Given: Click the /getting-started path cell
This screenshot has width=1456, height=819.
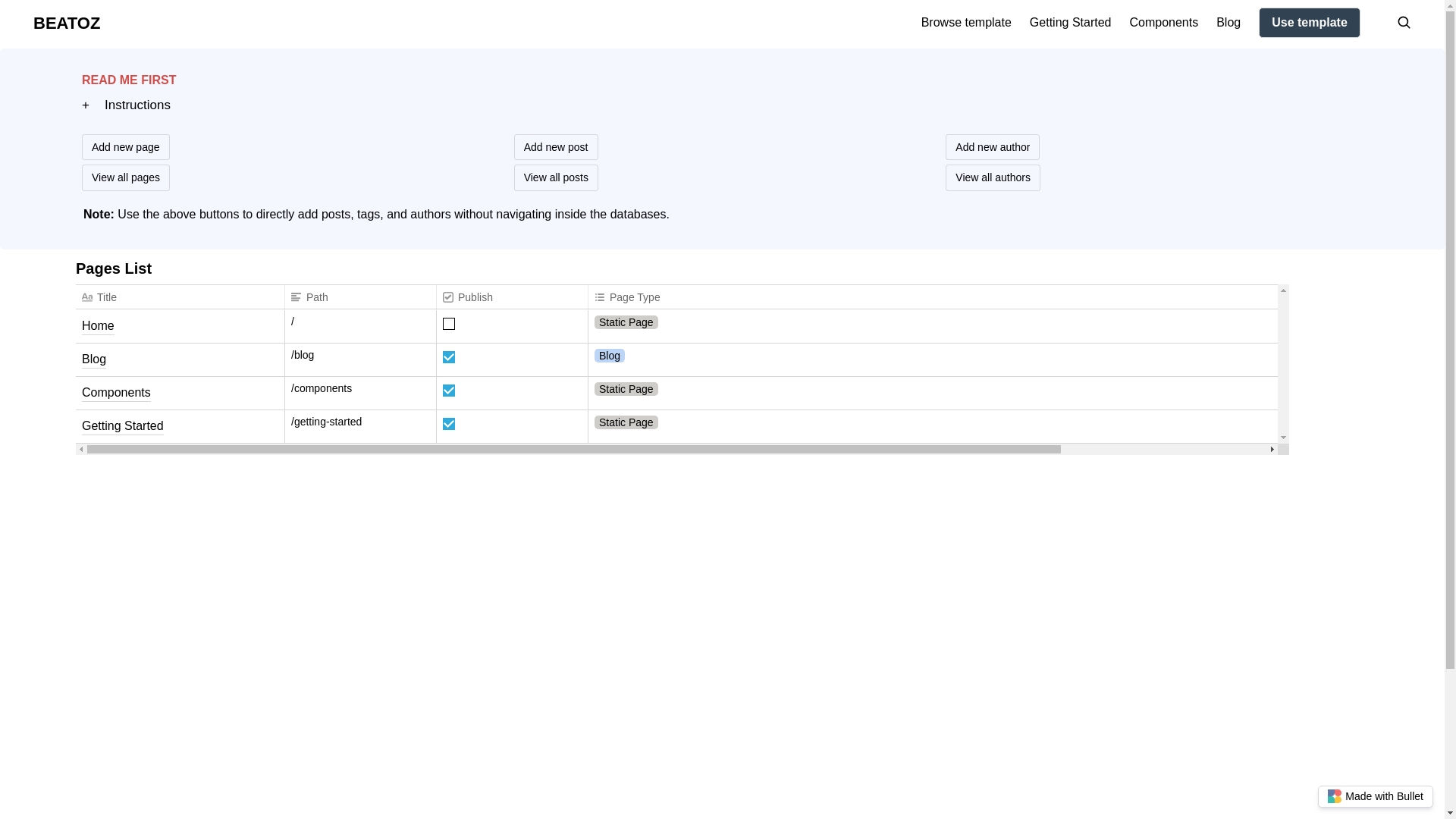Looking at the screenshot, I should [360, 426].
